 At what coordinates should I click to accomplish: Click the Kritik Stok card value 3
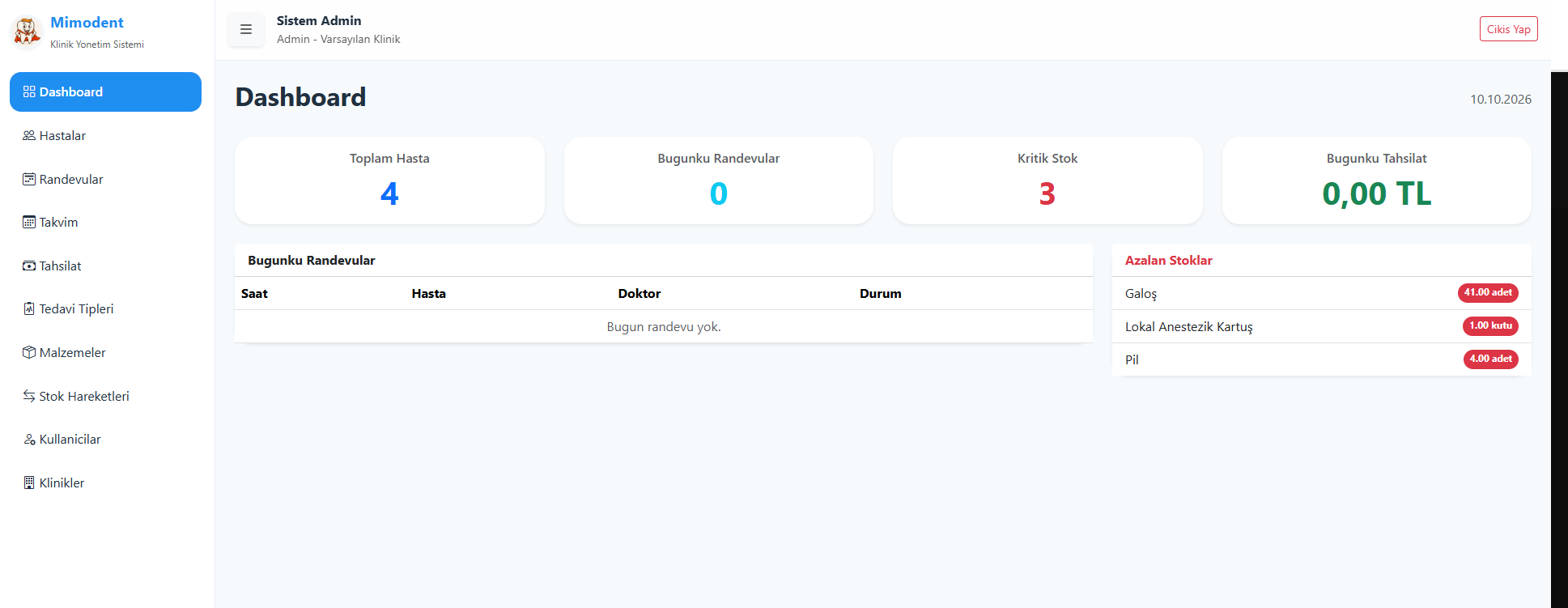tap(1047, 193)
